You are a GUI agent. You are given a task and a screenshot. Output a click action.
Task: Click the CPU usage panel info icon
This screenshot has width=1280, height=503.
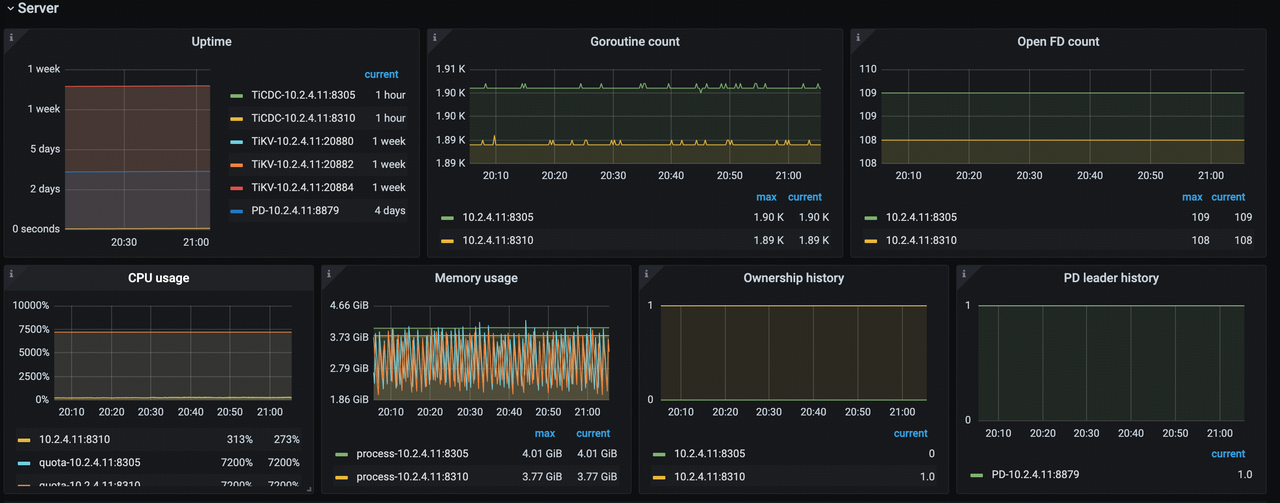point(10,272)
